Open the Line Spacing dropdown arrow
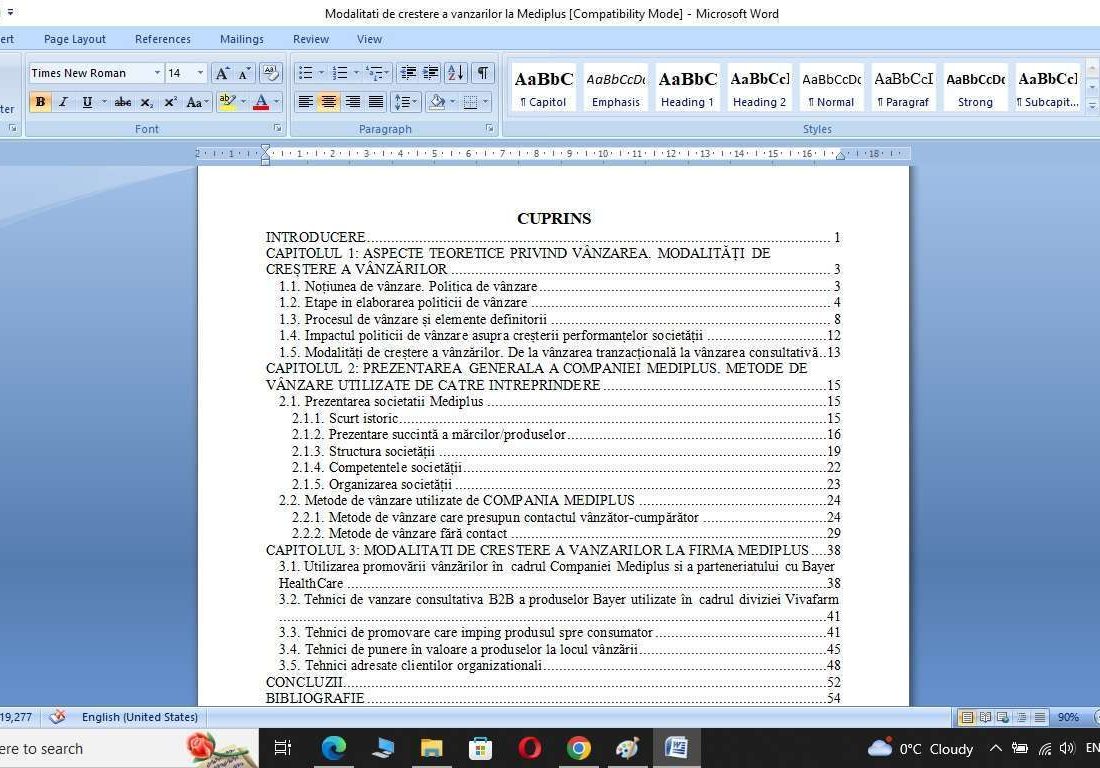1100x768 pixels. 413,101
